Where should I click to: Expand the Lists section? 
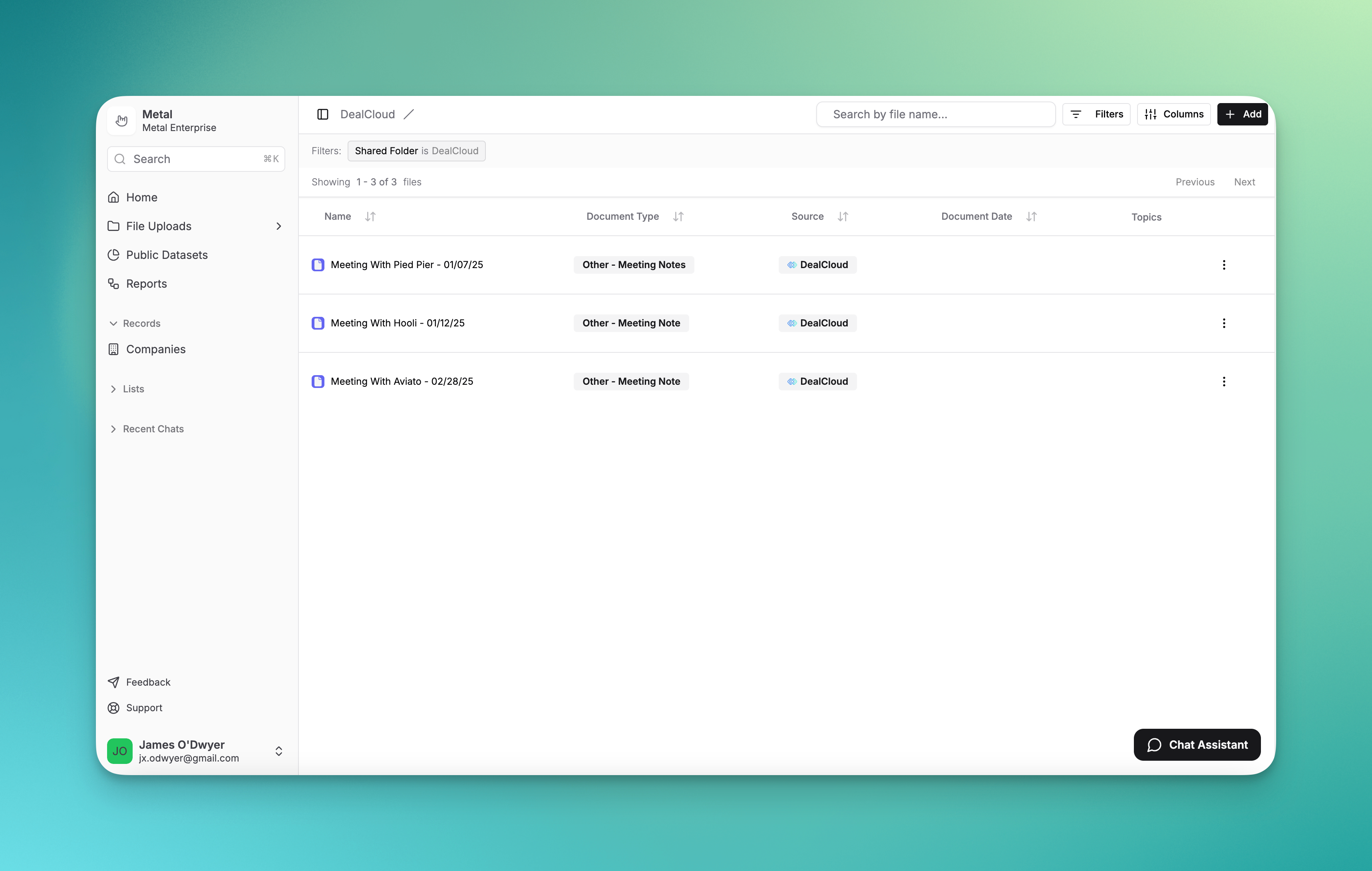(113, 388)
